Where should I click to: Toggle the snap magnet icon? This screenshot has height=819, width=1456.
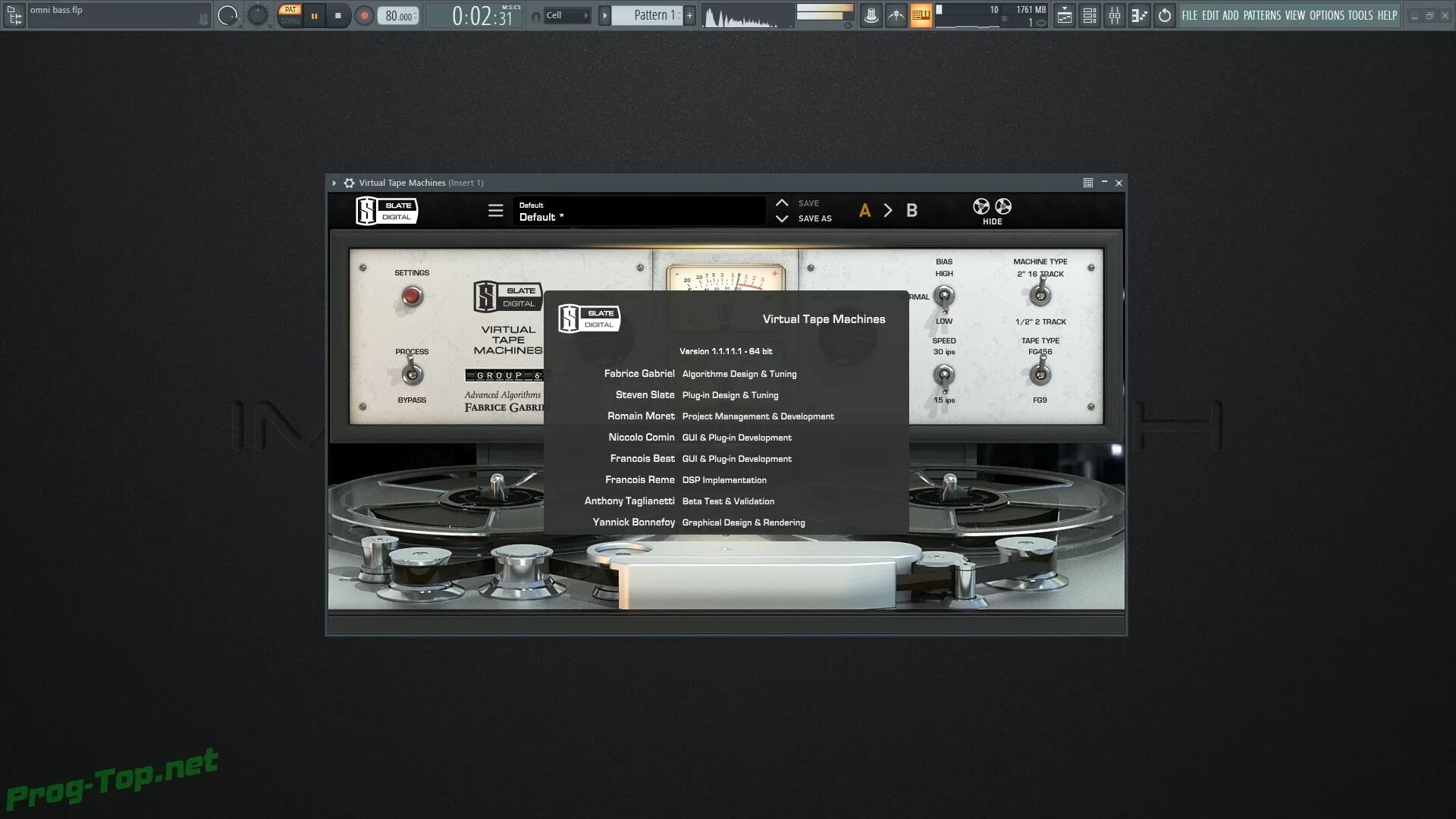point(536,16)
